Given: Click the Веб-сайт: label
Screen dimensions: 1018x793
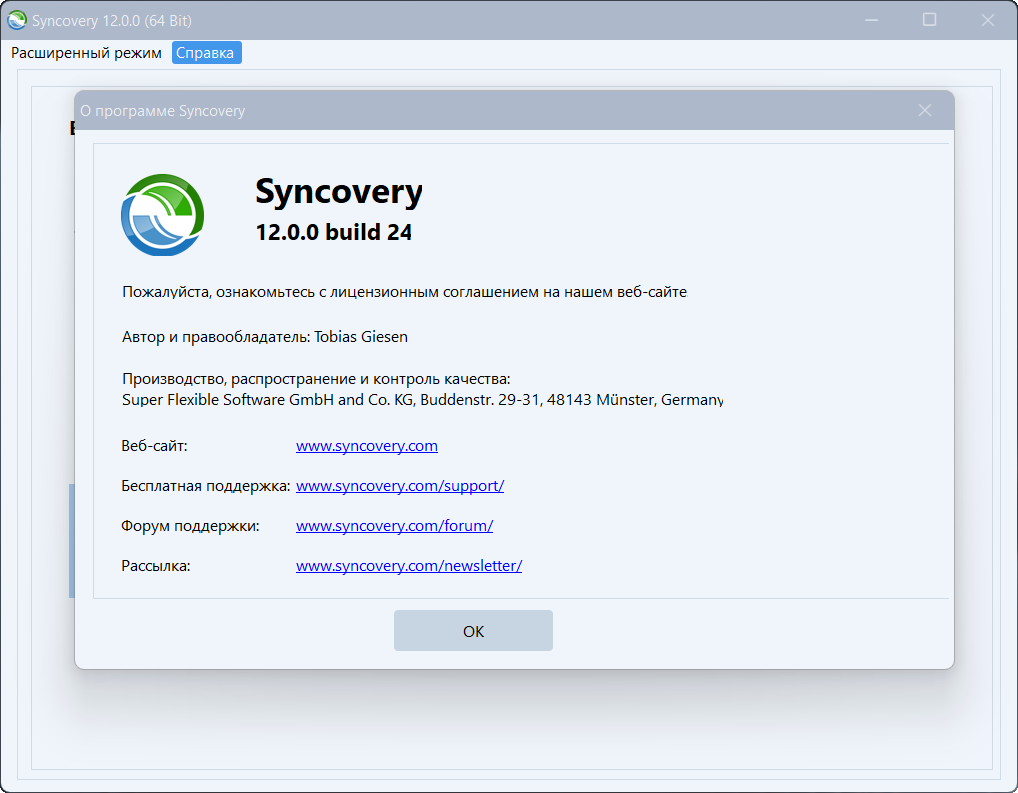Looking at the screenshot, I should coord(154,446).
